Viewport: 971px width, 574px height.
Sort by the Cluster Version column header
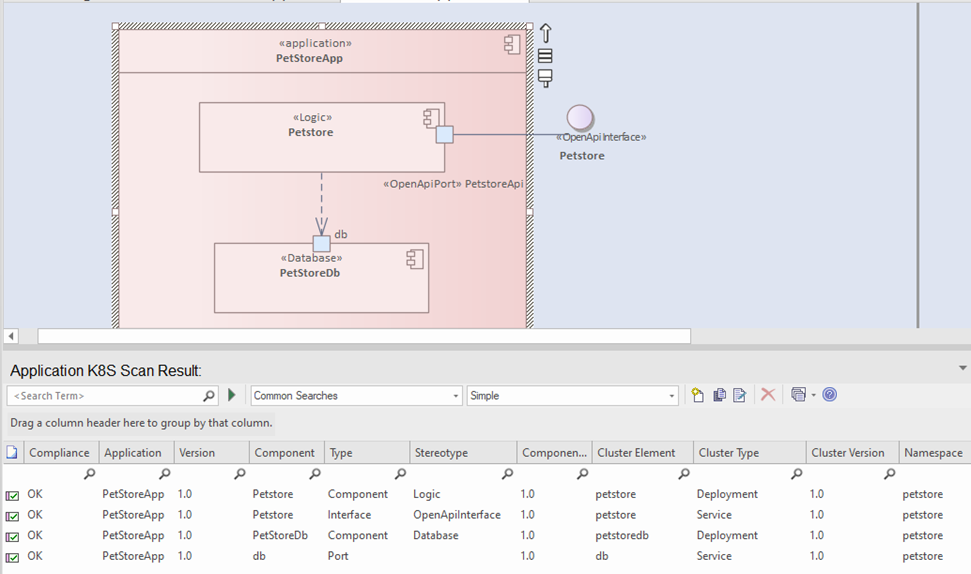[x=852, y=453]
